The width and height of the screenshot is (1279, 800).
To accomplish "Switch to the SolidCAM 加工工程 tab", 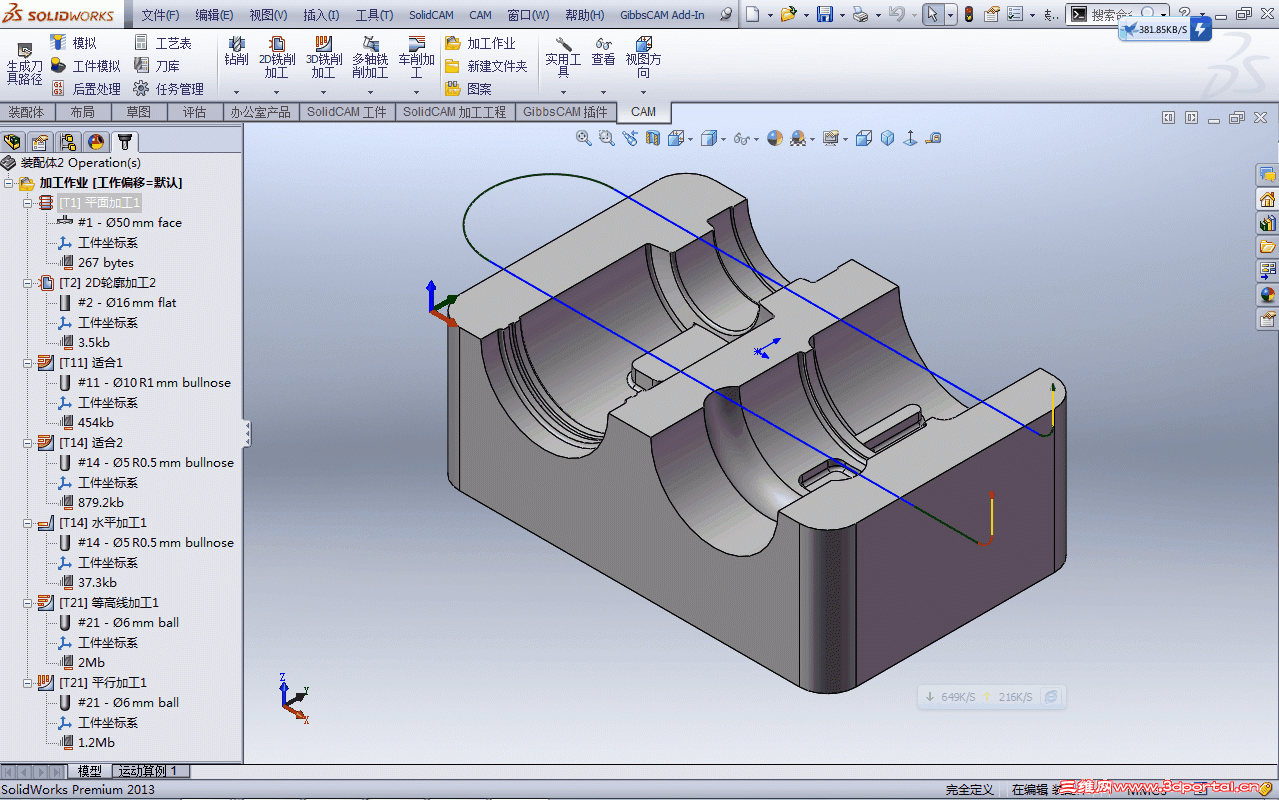I will point(454,112).
